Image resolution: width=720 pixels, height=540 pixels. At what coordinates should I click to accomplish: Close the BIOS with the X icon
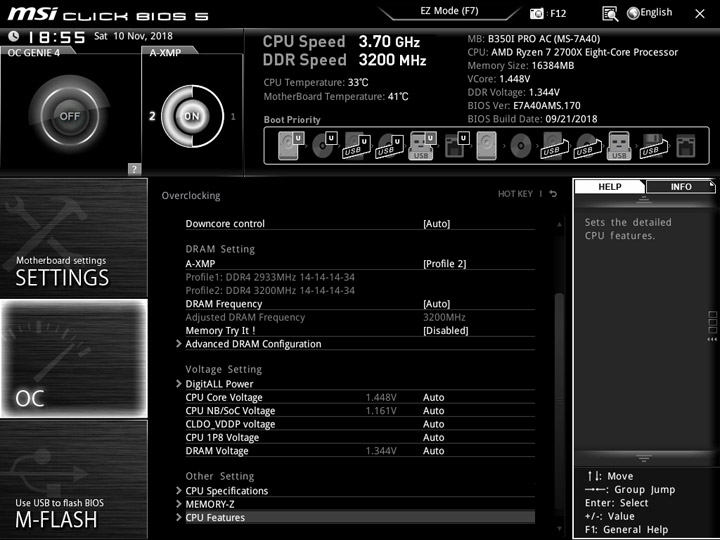(x=699, y=14)
